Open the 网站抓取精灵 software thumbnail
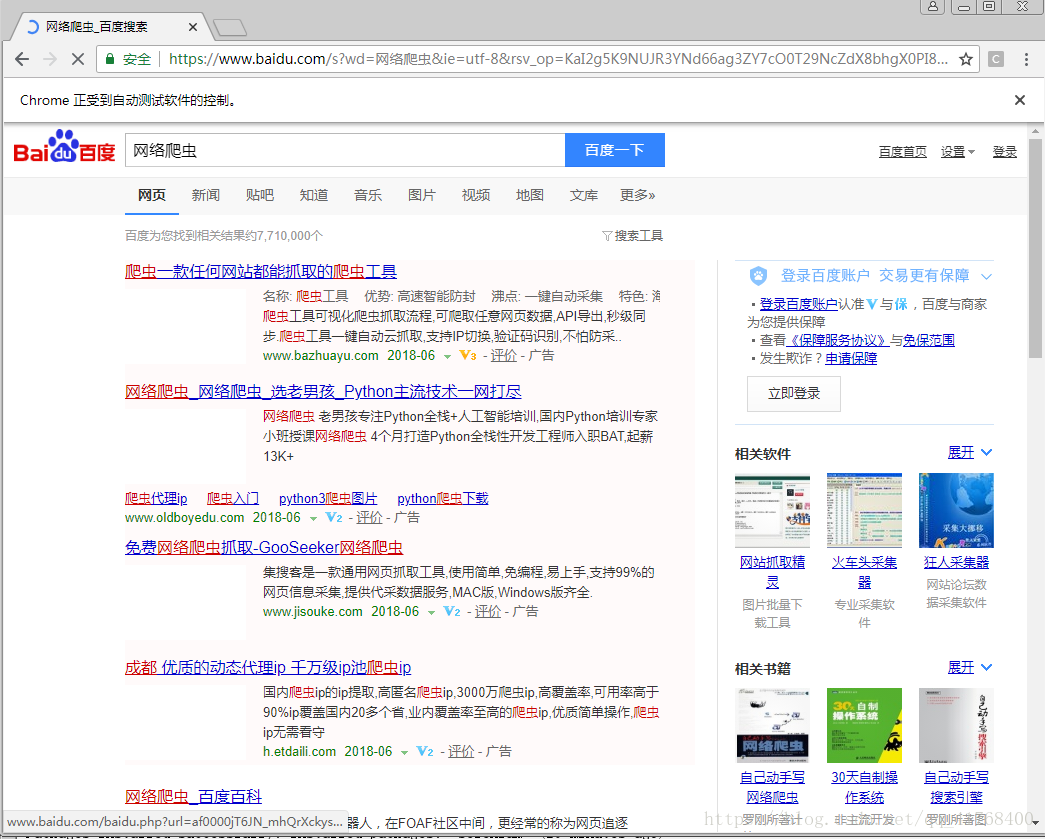1045x839 pixels. pyautogui.click(x=772, y=510)
